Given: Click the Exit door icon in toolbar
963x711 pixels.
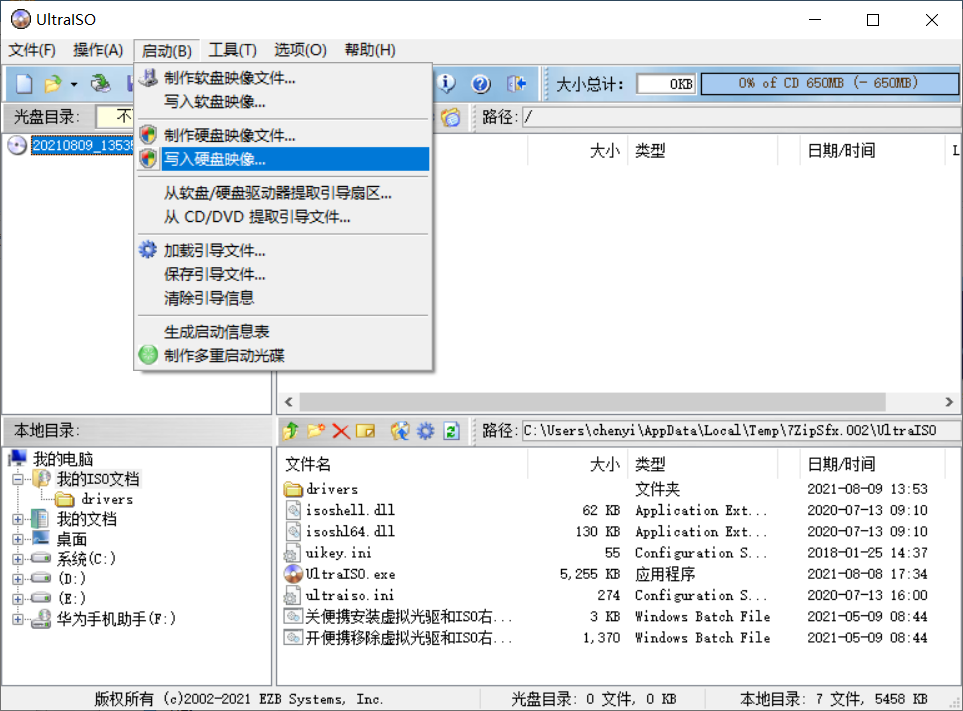Looking at the screenshot, I should 516,83.
